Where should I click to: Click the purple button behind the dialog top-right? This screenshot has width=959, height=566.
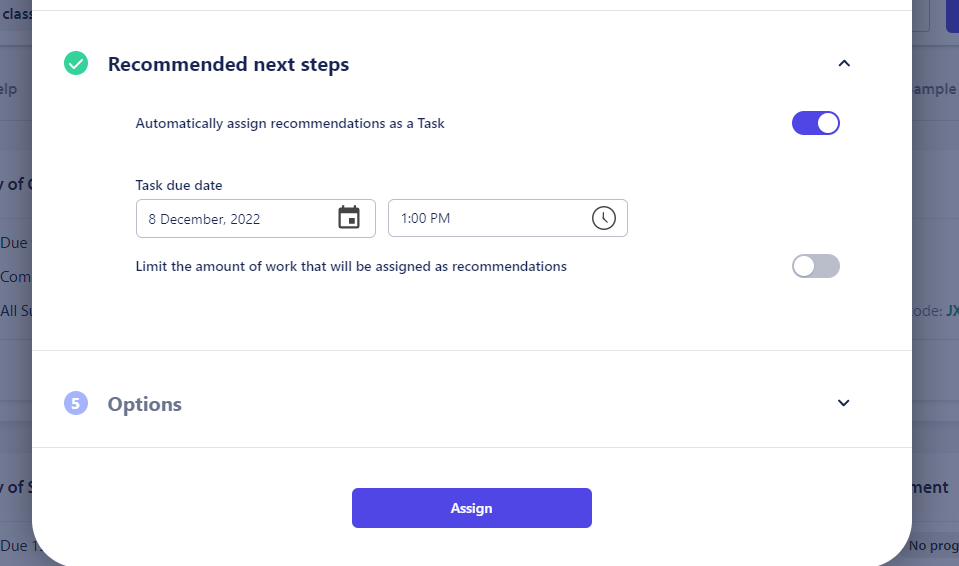tap(951, 15)
